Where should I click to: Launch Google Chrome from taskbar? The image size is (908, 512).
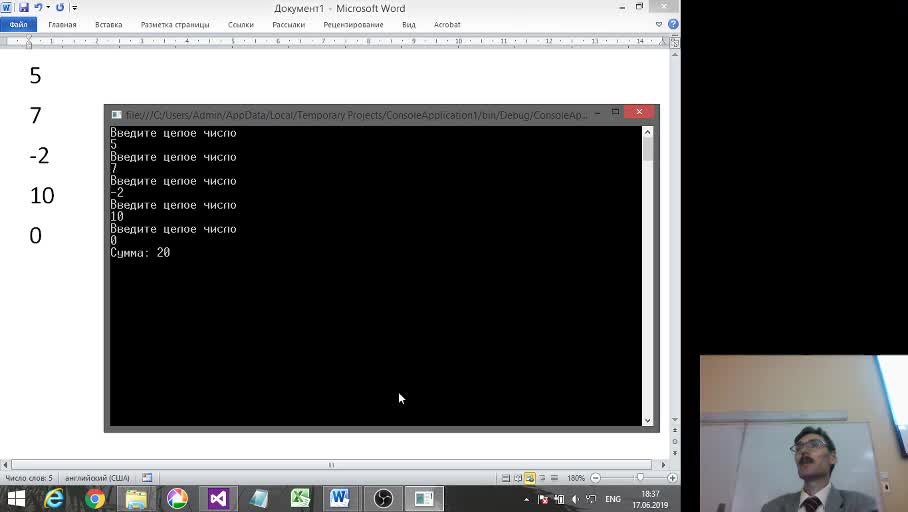coord(95,499)
